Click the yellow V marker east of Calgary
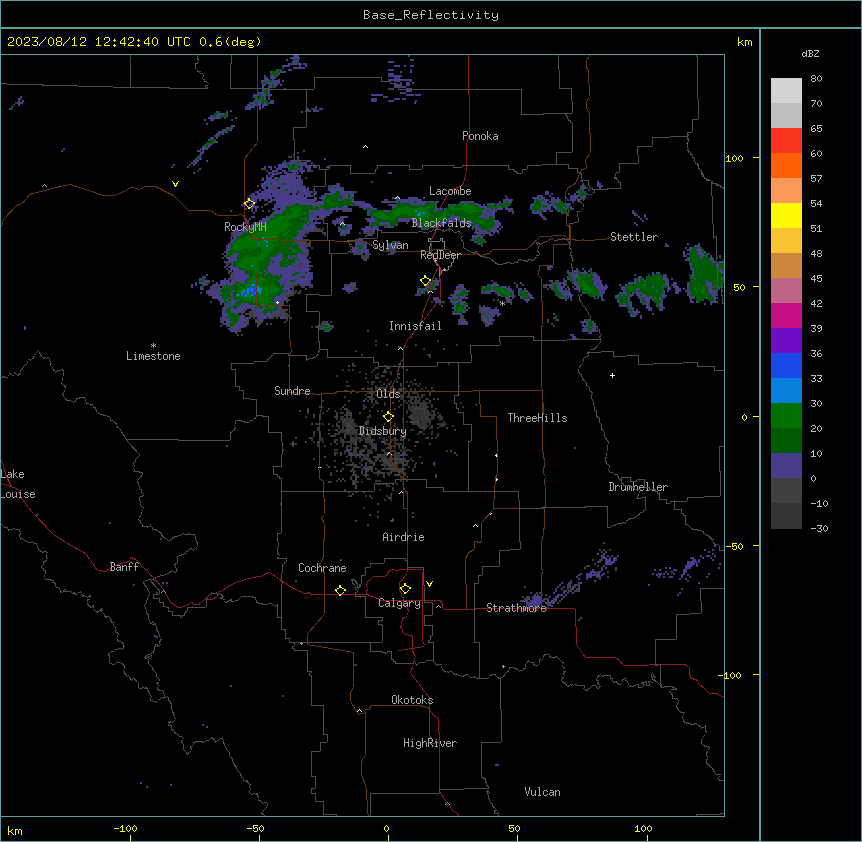 point(429,584)
